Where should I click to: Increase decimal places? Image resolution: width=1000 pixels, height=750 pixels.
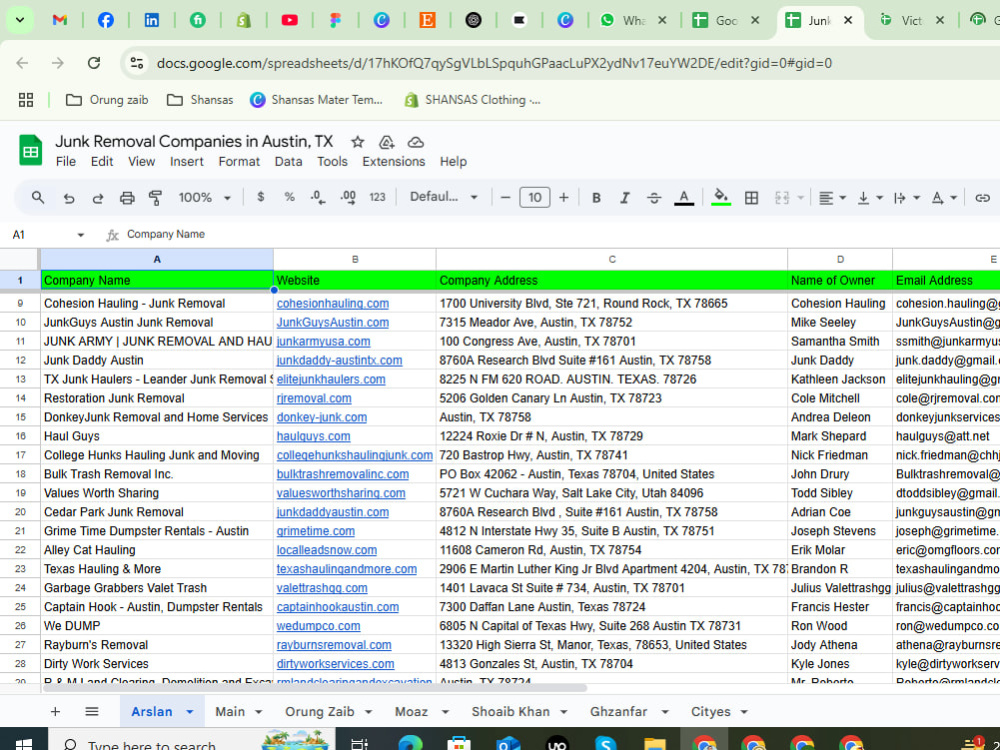pos(348,197)
